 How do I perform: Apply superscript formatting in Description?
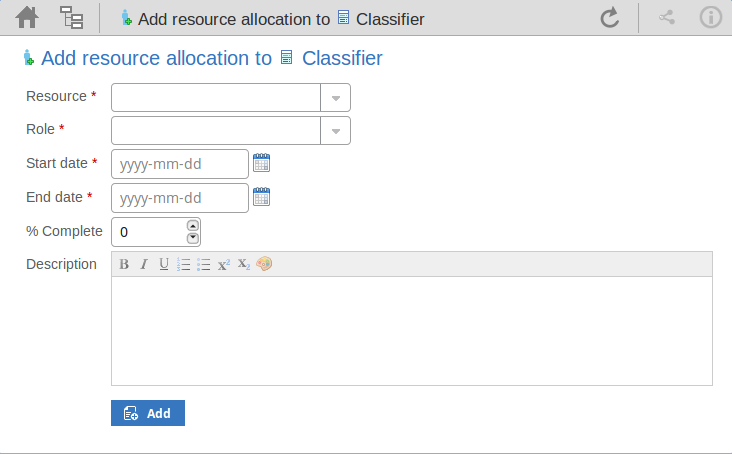[x=224, y=264]
